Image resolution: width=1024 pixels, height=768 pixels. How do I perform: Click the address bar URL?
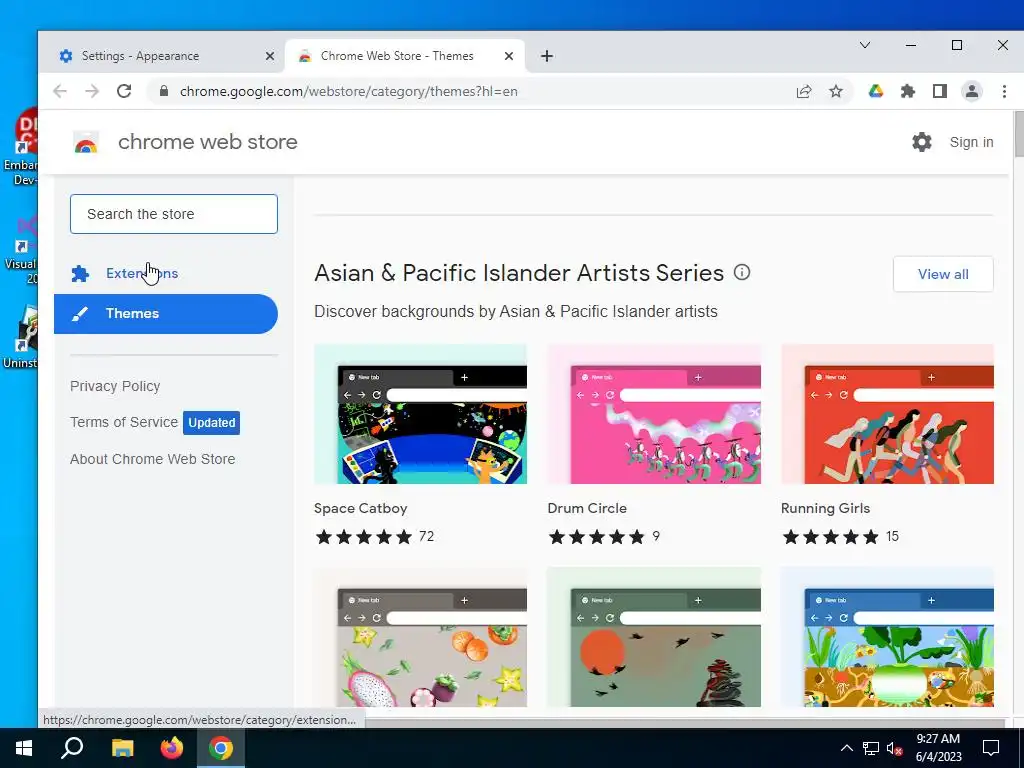click(349, 91)
